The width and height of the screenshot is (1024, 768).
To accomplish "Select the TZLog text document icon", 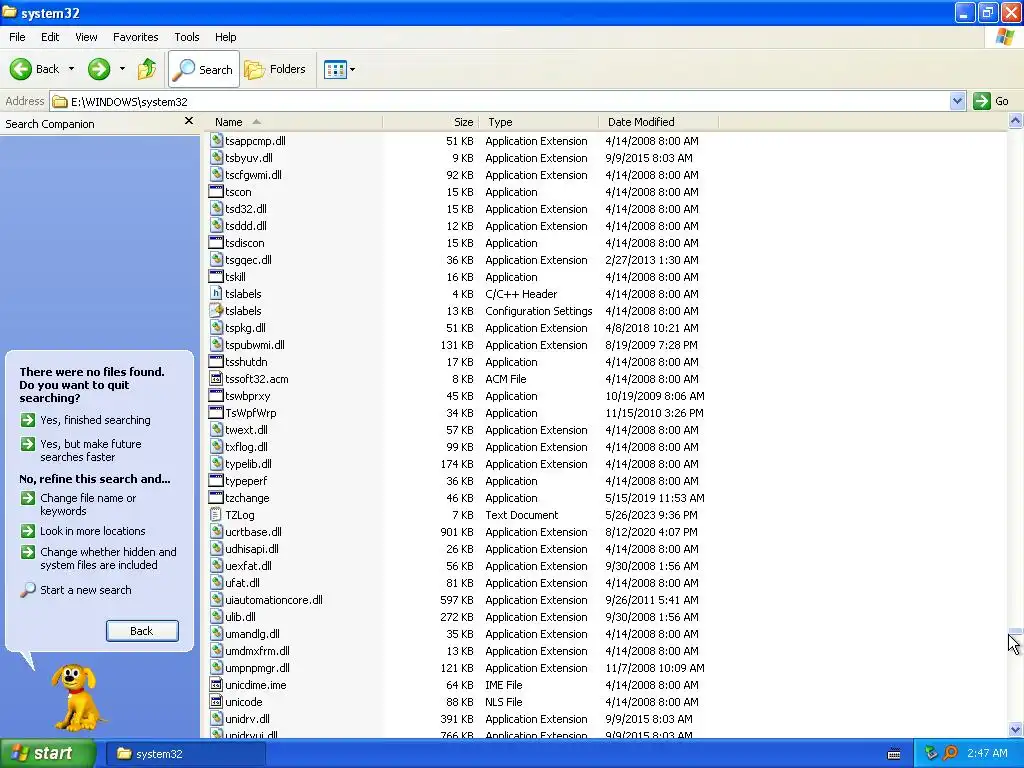I will pos(216,515).
